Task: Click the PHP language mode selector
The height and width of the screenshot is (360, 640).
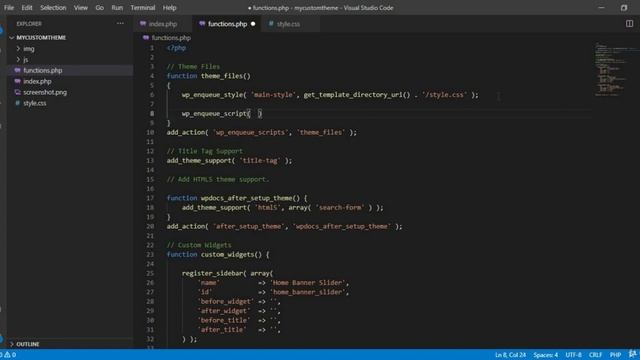Action: [x=615, y=355]
